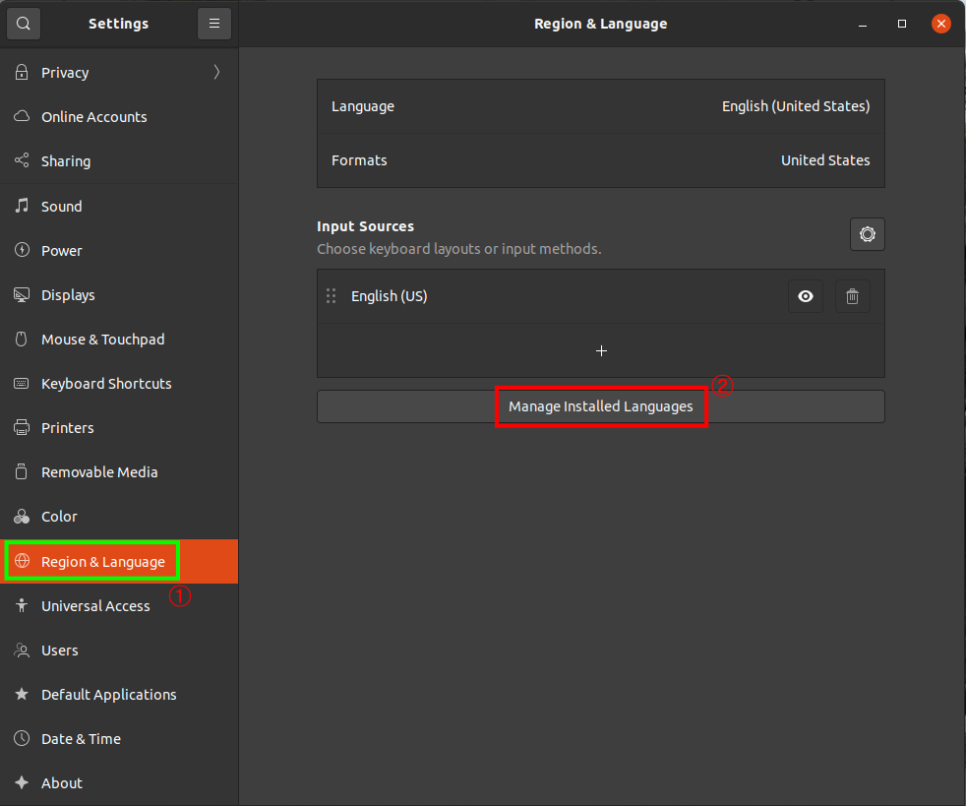
Task: Click the Users icon in sidebar
Action: (x=22, y=650)
